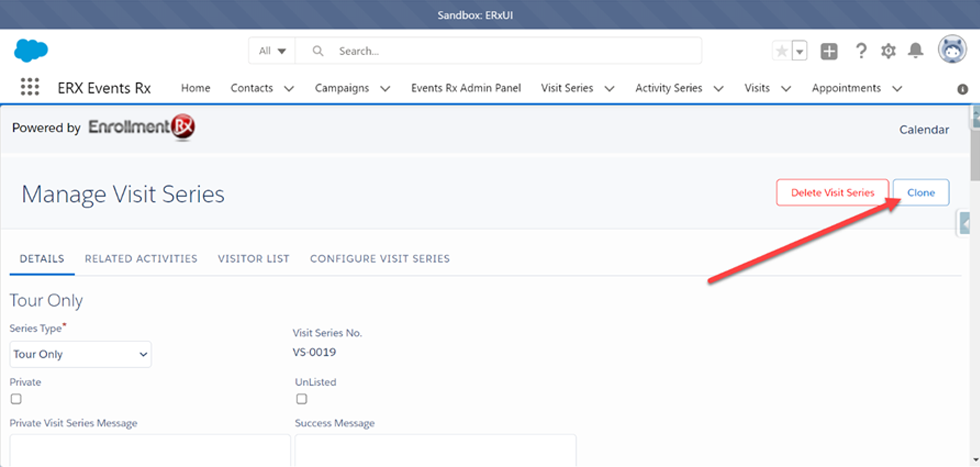Check the UnListed checkbox

coord(302,399)
